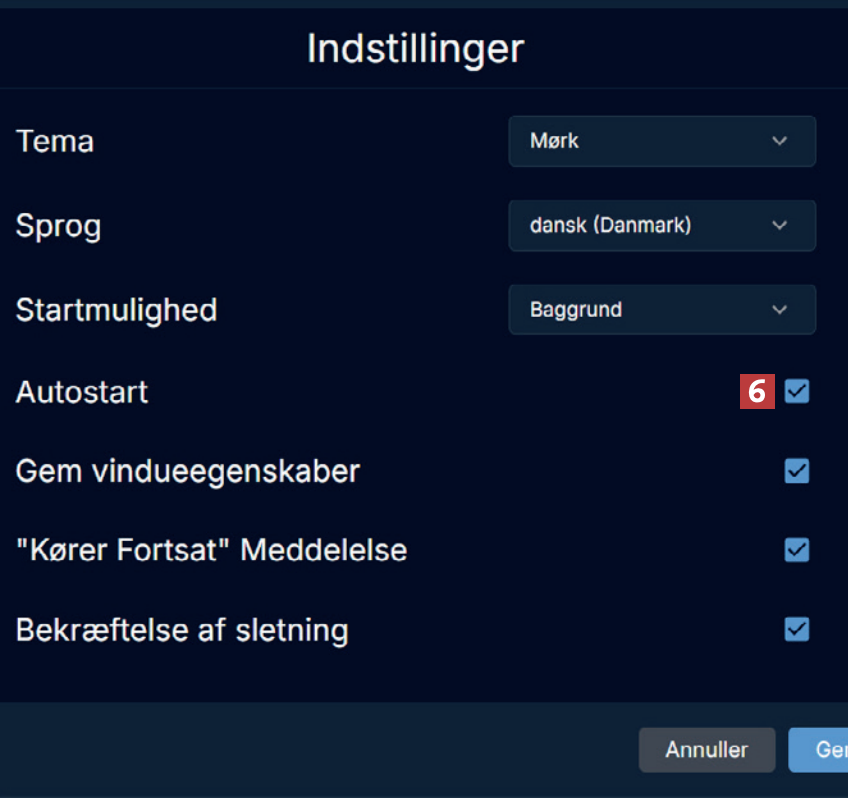
Task: Select the Startmulighed label text
Action: (x=116, y=310)
